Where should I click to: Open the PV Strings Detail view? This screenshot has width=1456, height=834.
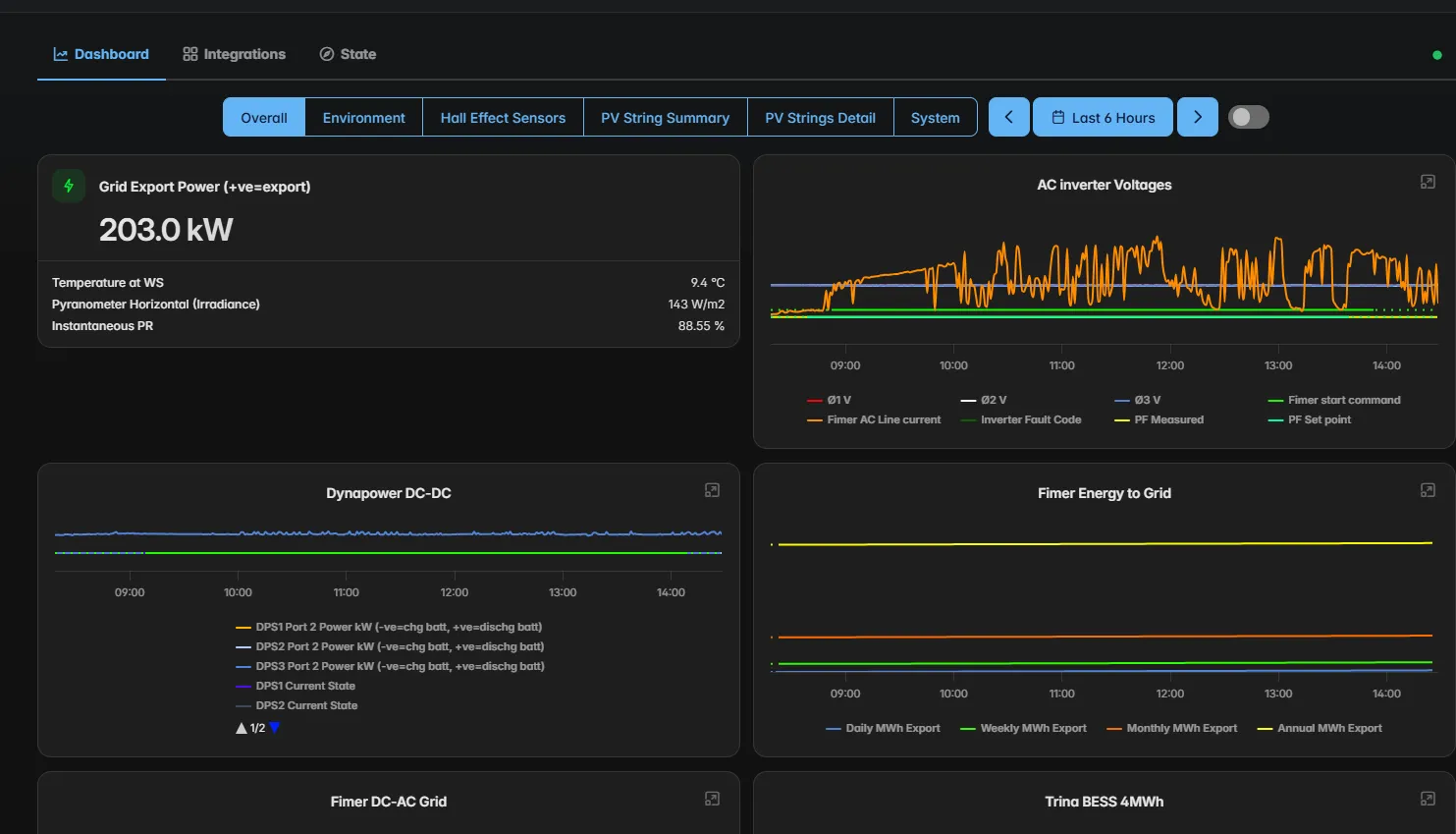click(820, 118)
